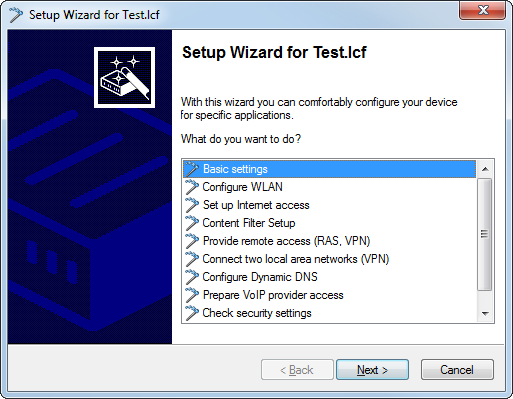Click the list scrollbar thumb
This screenshot has width=513, height=399.
[x=485, y=235]
